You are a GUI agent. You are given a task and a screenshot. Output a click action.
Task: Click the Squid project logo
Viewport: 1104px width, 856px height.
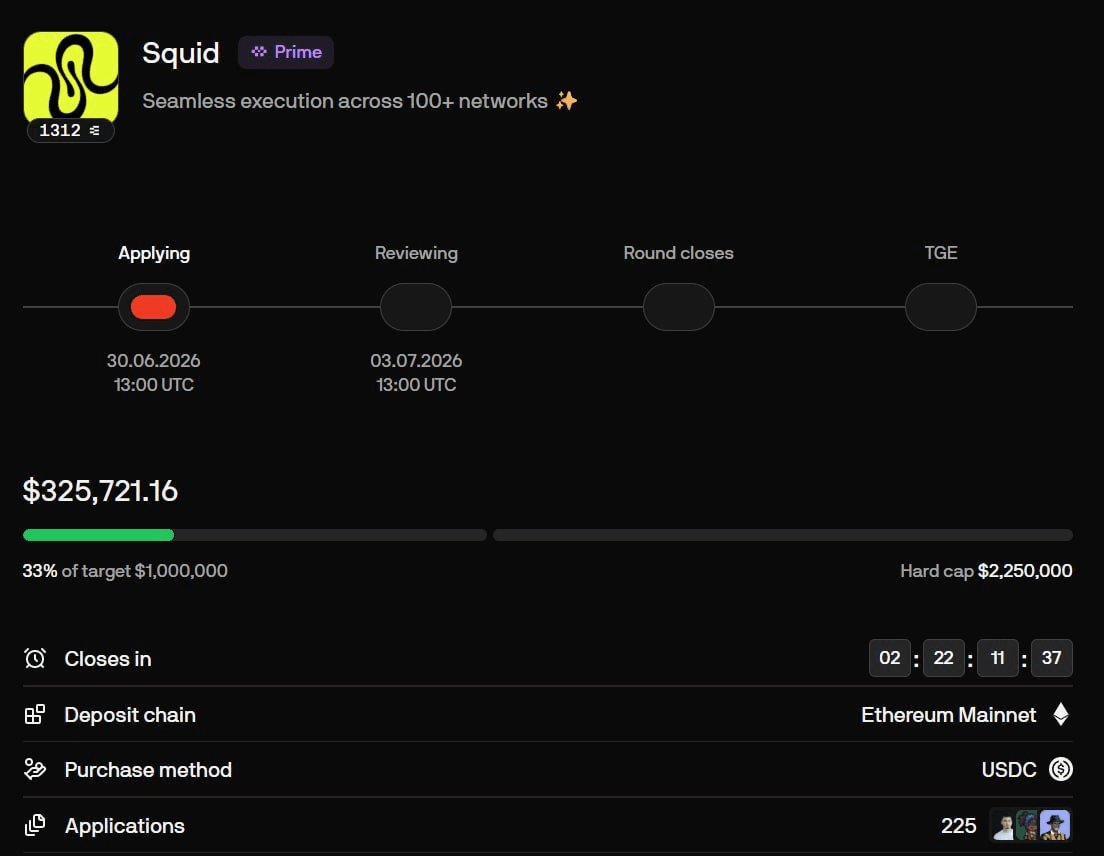click(70, 77)
